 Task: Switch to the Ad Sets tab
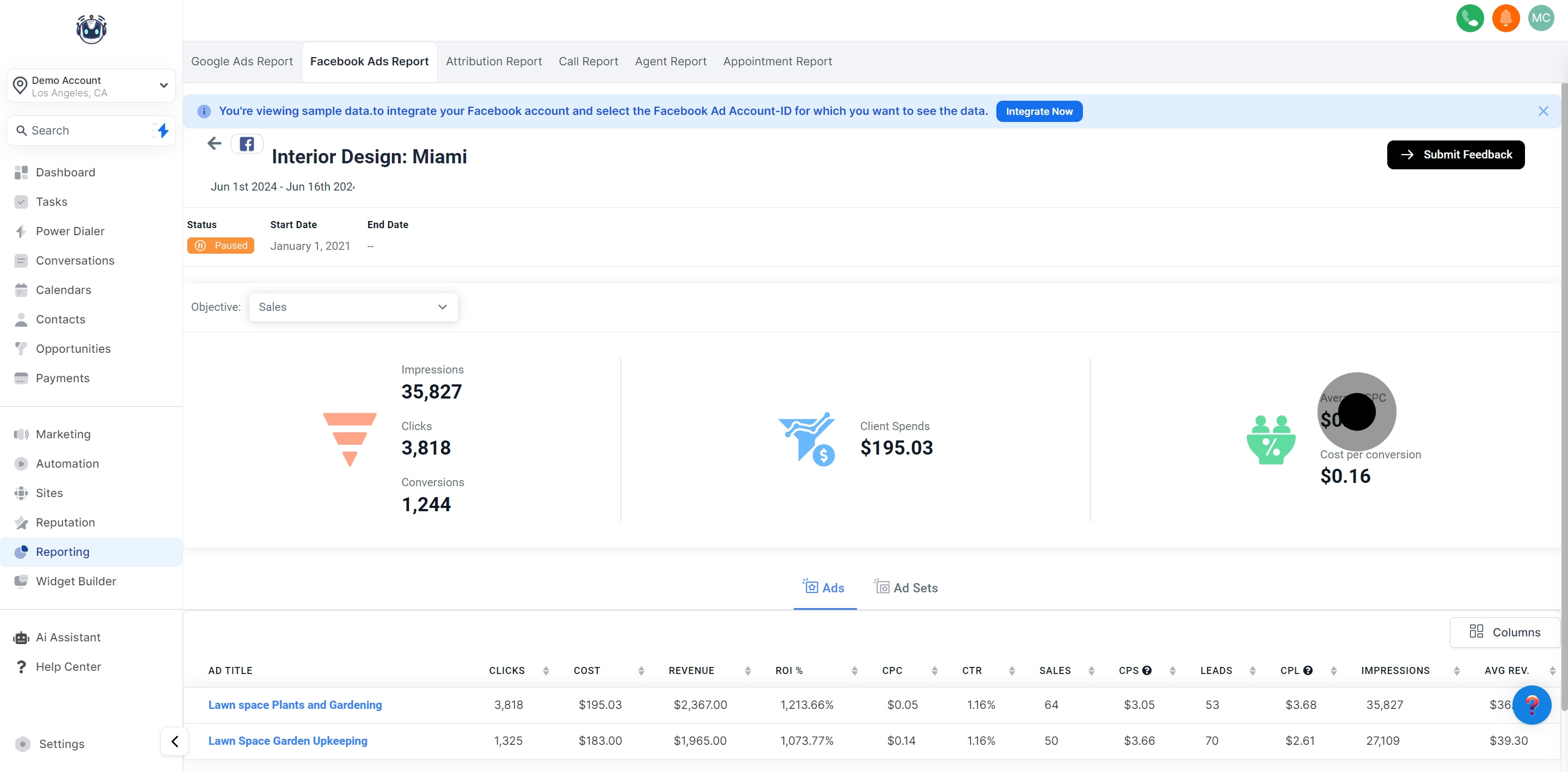(906, 587)
